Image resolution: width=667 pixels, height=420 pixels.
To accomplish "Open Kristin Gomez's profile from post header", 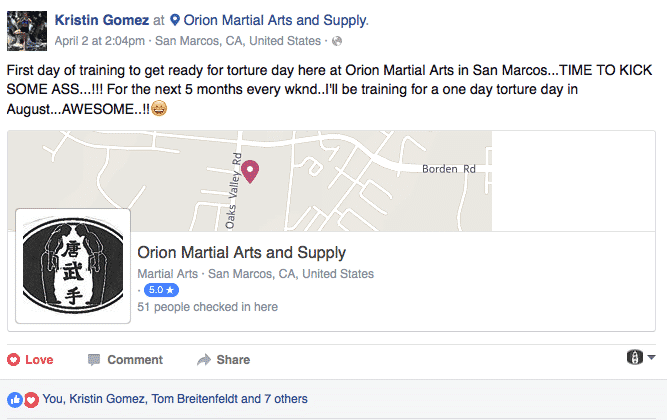I will [102, 20].
